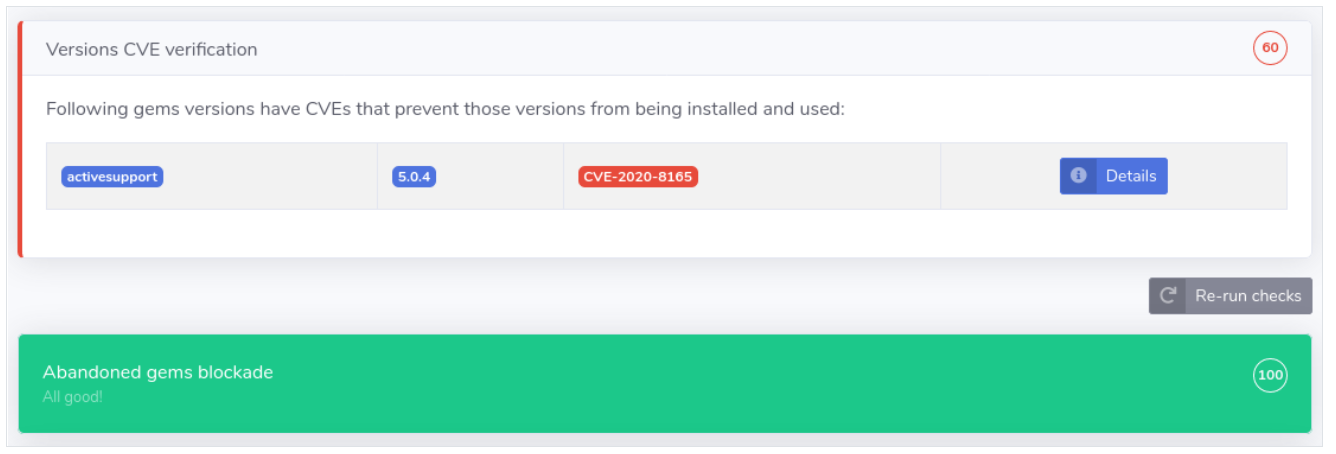Click the red score 60 circle badge
This screenshot has width=1336, height=454.
tap(1270, 48)
